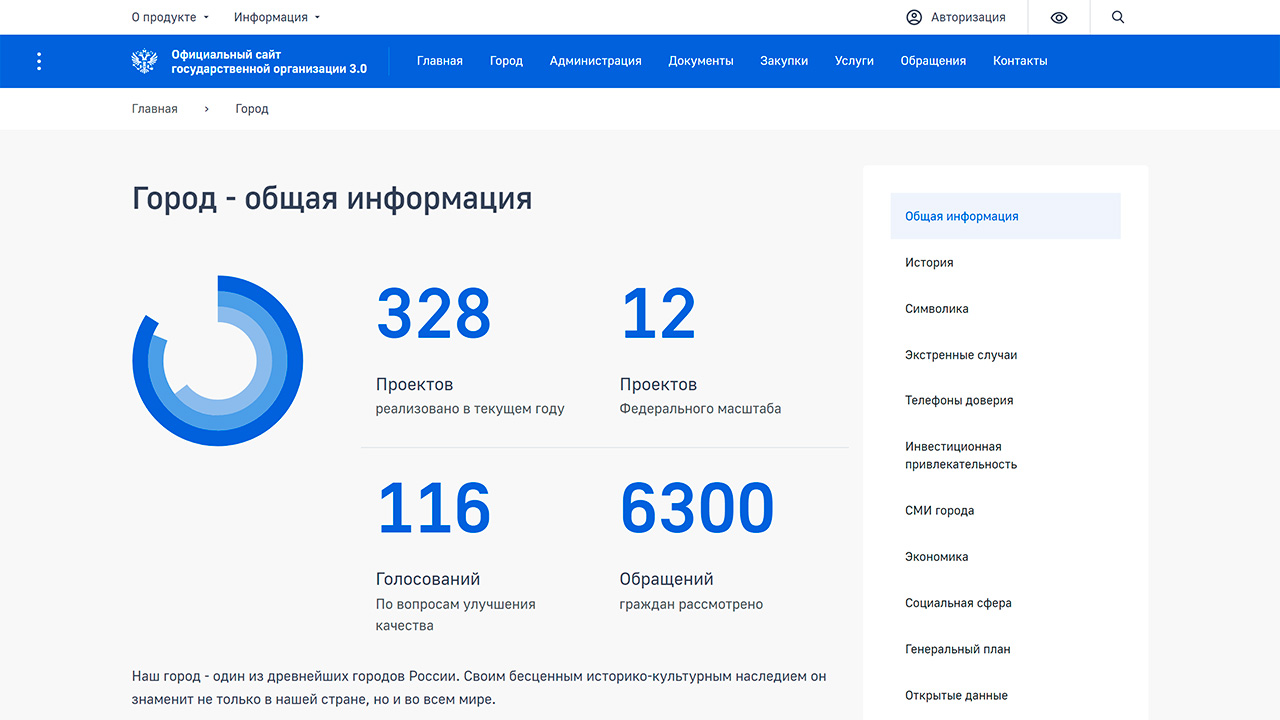Image resolution: width=1280 pixels, height=720 pixels.
Task: Select История in the sidebar
Action: (x=929, y=263)
